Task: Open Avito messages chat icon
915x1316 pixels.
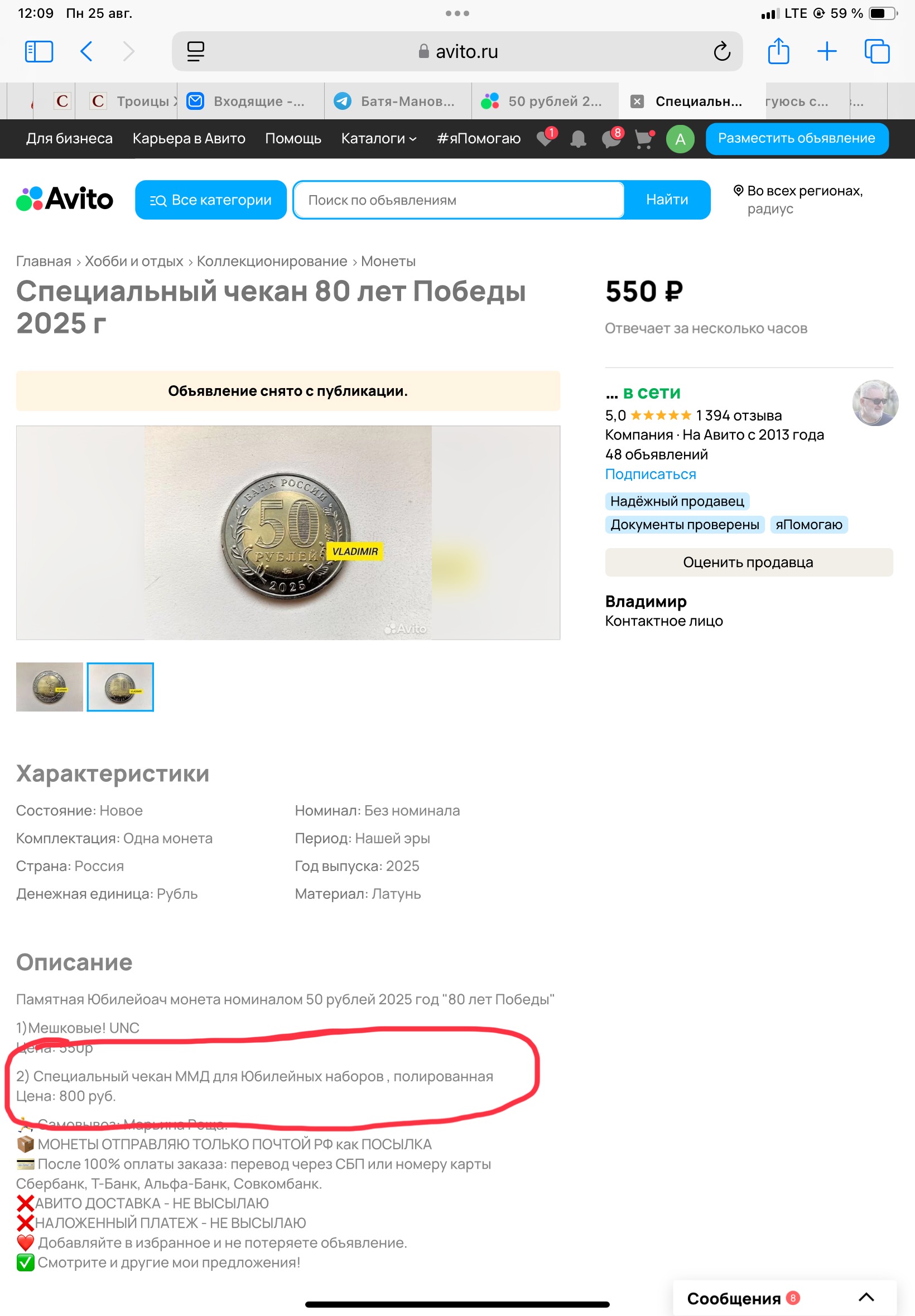Action: [611, 138]
